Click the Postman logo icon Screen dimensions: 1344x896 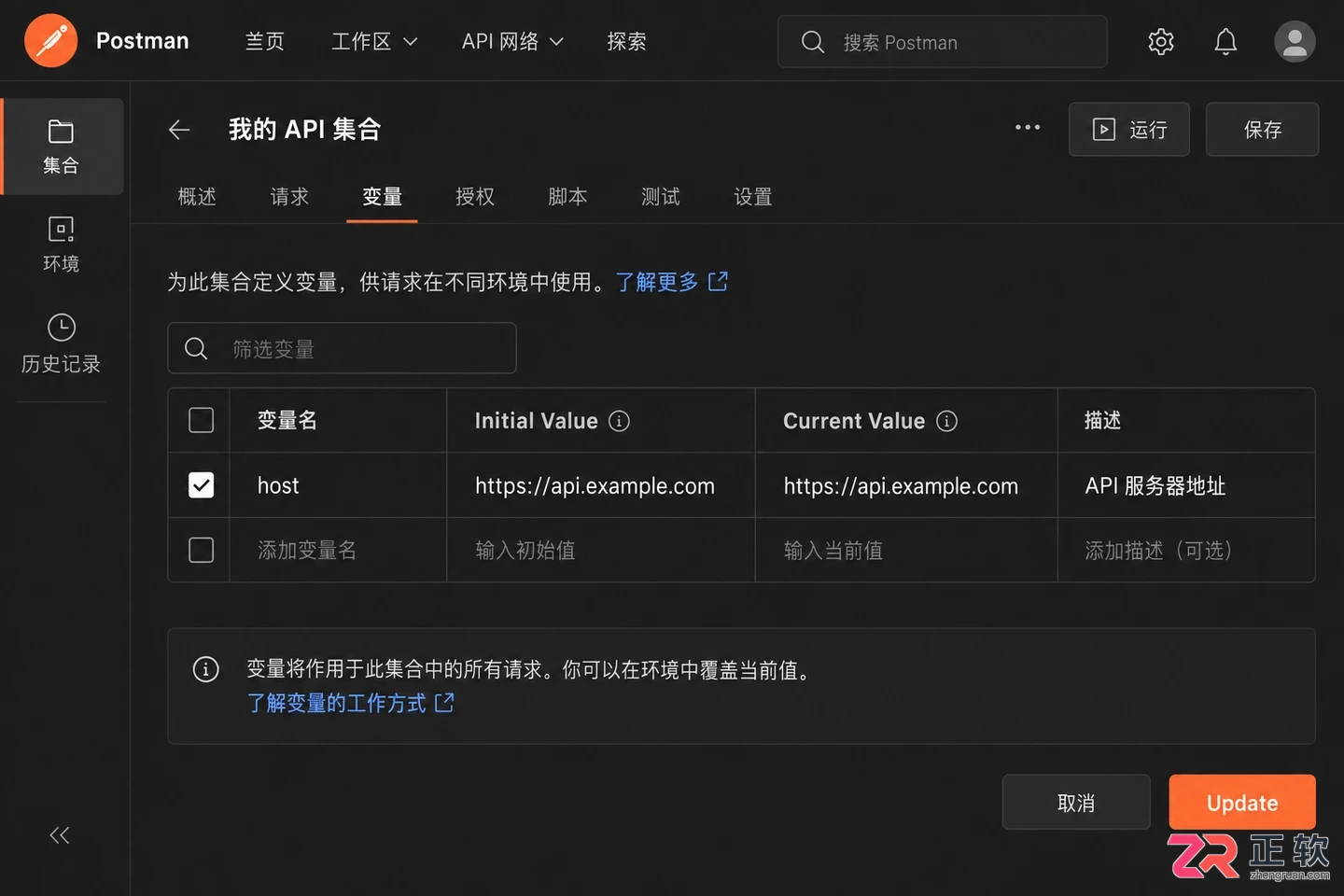pos(50,41)
